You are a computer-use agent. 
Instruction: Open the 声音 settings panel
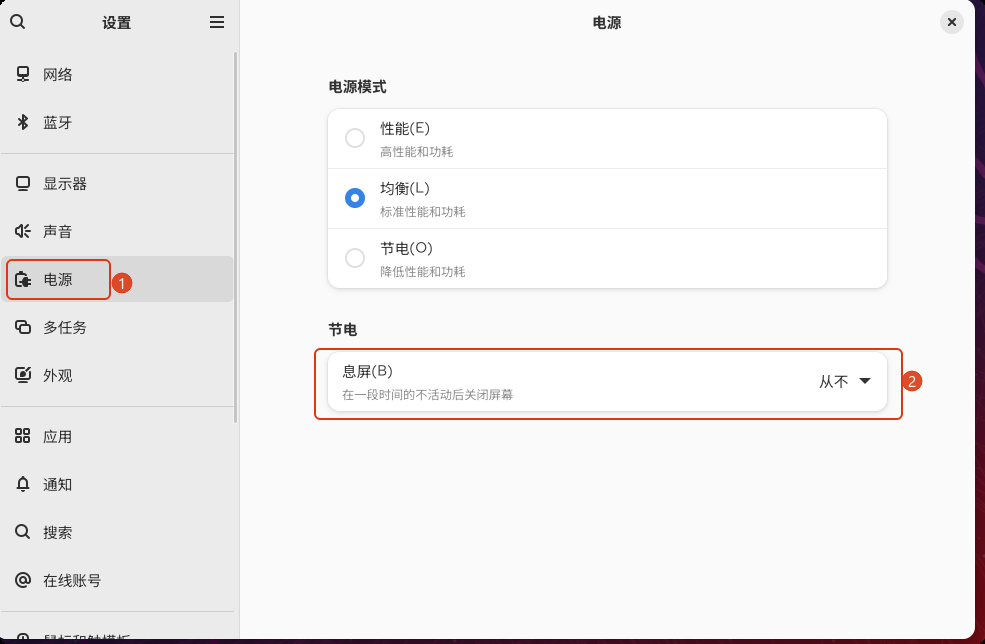[117, 231]
